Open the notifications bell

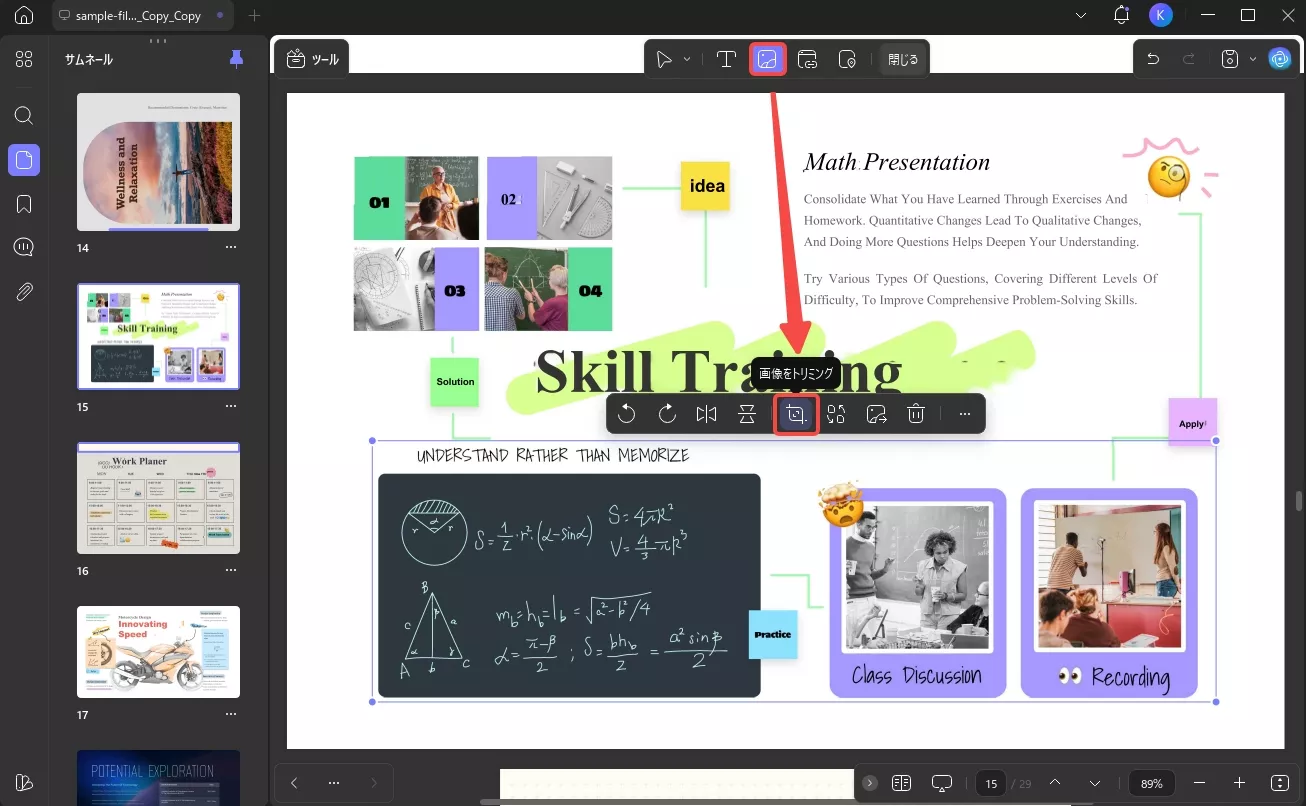[x=1121, y=15]
